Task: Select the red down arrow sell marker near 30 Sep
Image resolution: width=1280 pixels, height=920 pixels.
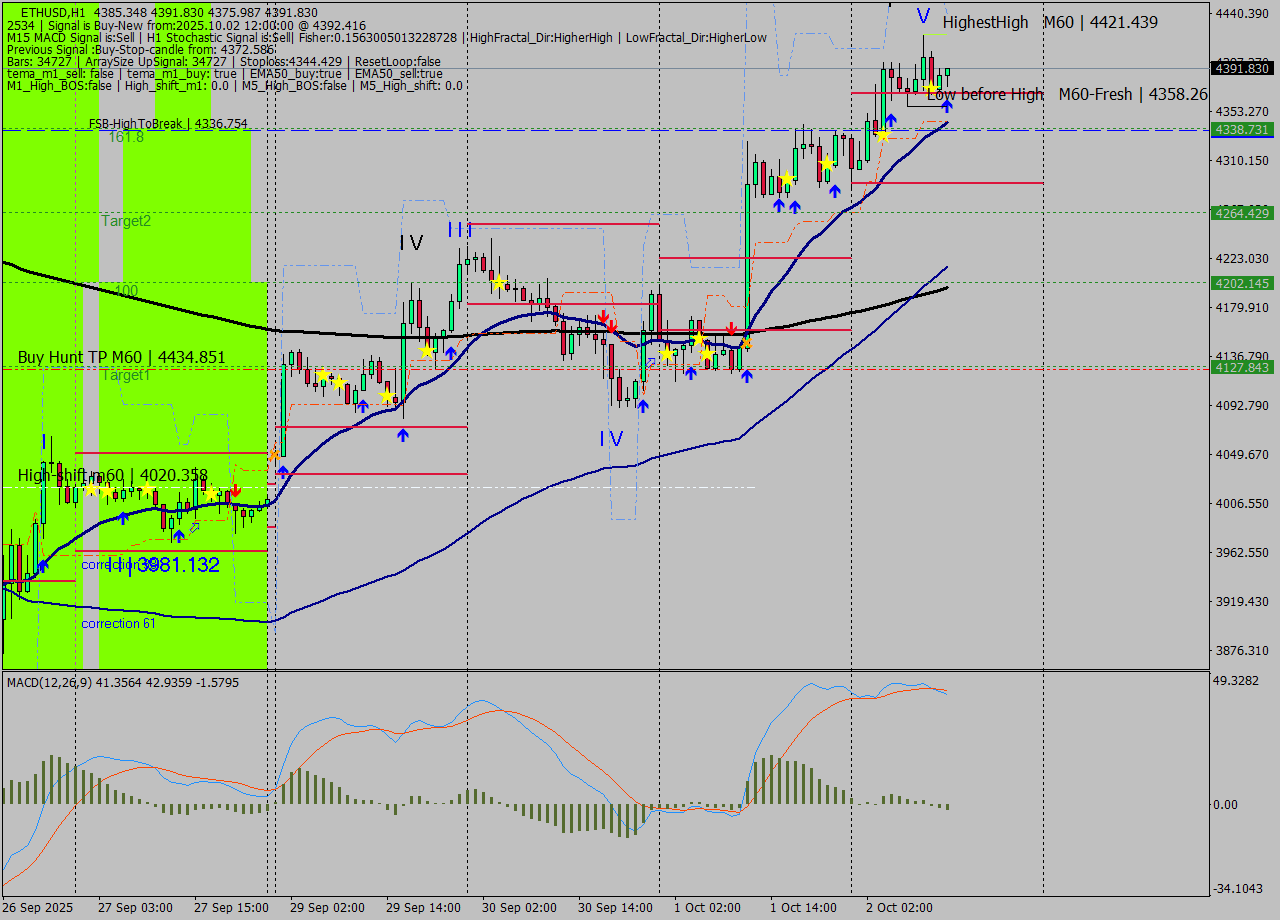Action: (612, 328)
